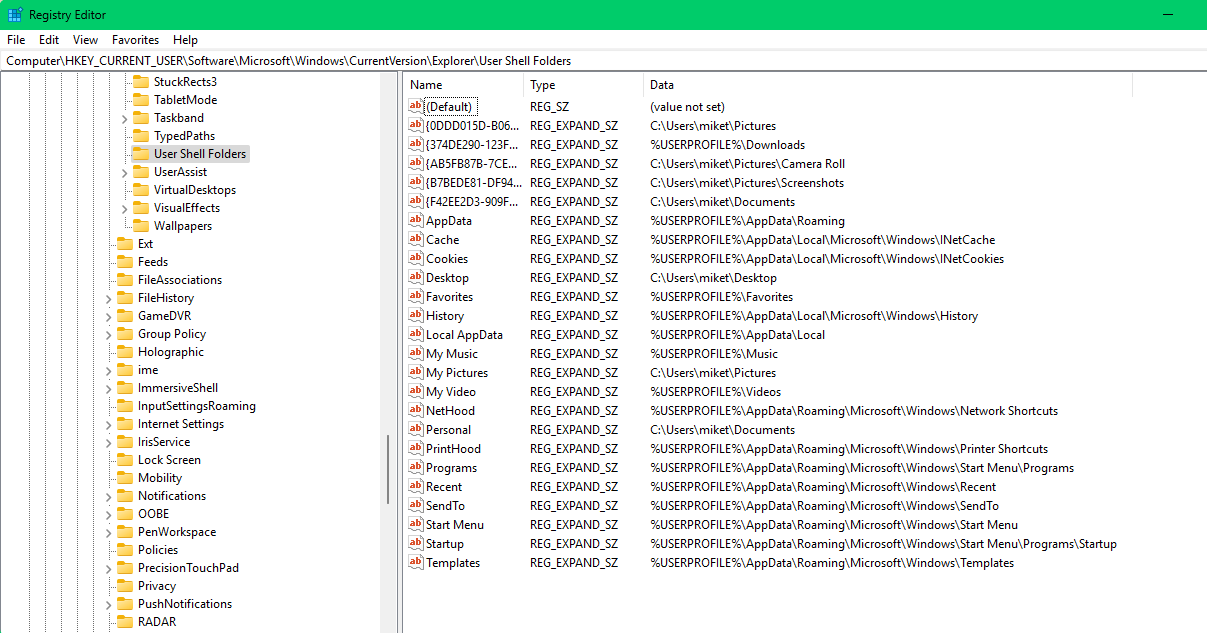Click the string icon beside the Desktop value

coord(417,277)
